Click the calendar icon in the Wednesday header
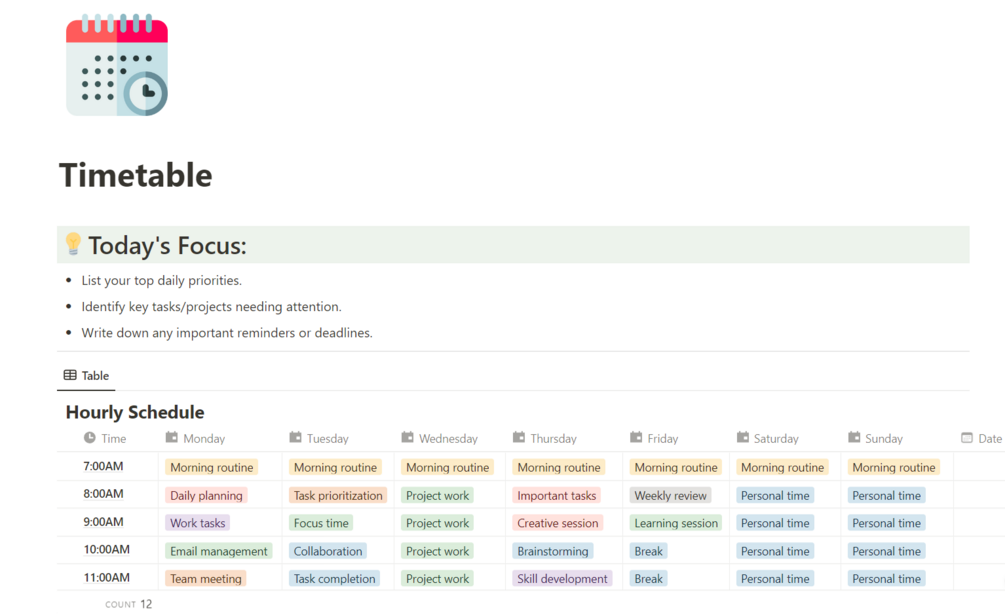The image size is (1005, 615). pyautogui.click(x=407, y=438)
